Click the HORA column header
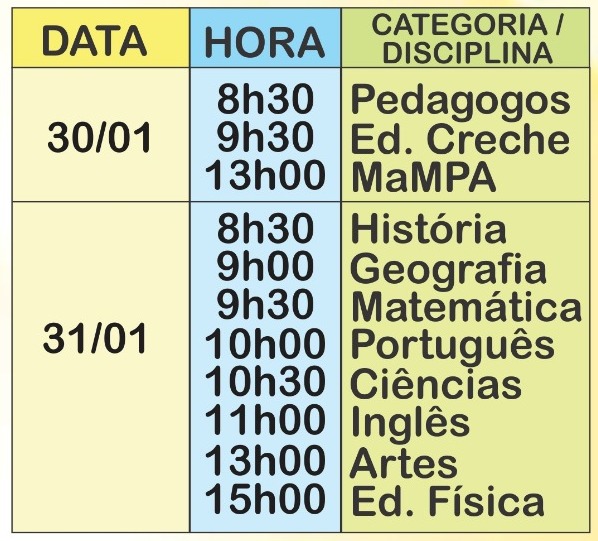This screenshot has height=541, width=598. click(265, 42)
